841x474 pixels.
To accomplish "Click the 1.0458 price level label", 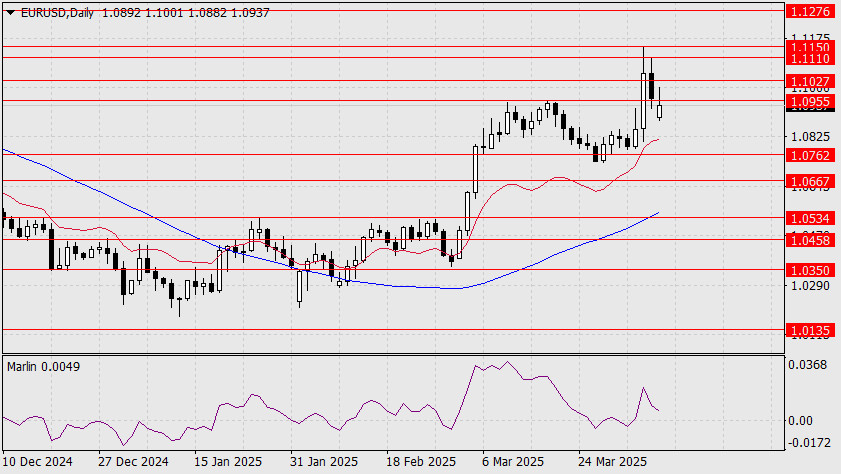I will pyautogui.click(x=810, y=240).
